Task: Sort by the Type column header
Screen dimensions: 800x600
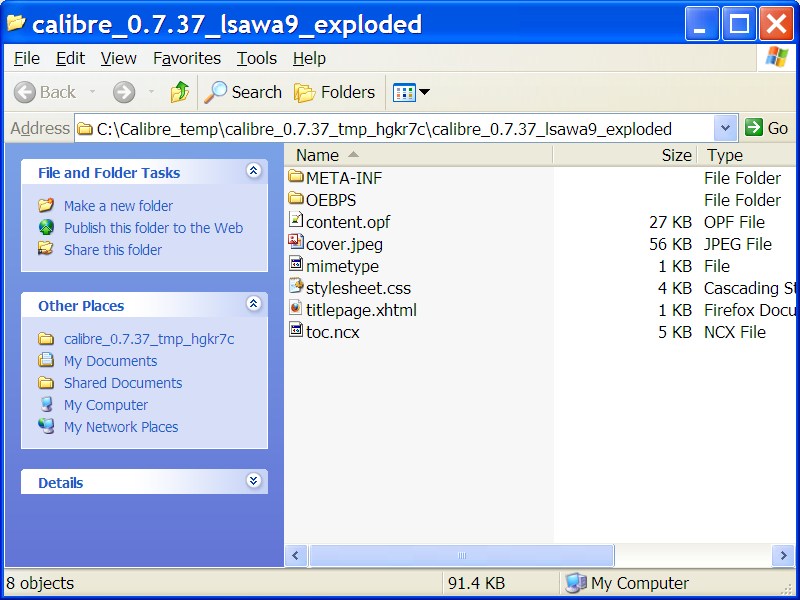Action: pos(746,155)
